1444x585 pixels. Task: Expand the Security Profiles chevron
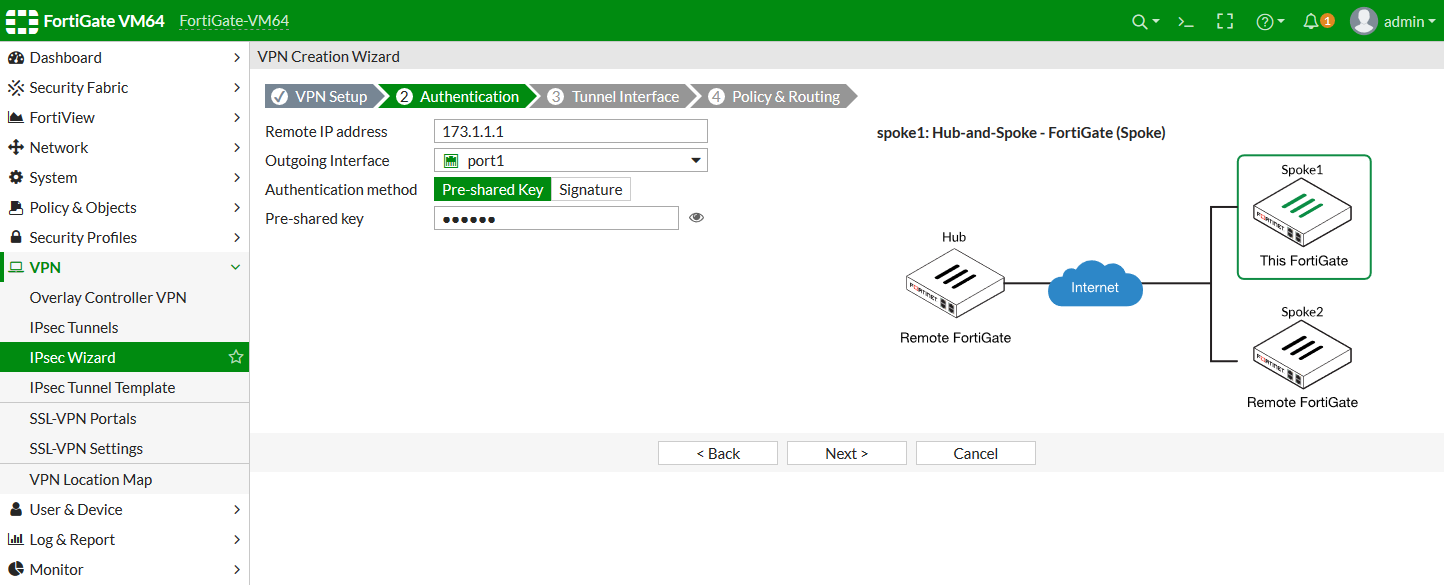(x=236, y=238)
